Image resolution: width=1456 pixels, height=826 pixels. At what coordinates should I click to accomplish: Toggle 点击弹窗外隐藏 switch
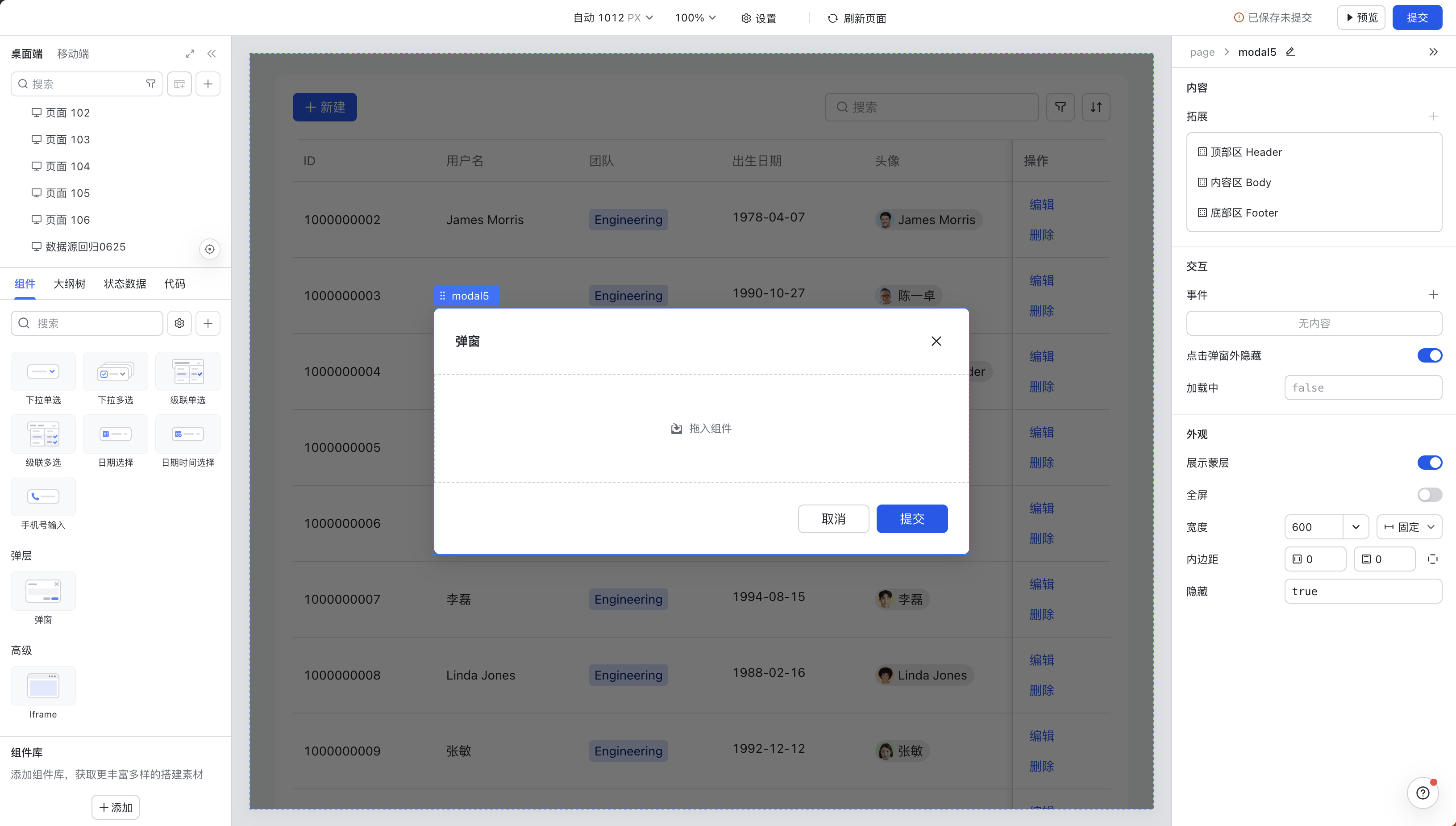click(x=1429, y=356)
